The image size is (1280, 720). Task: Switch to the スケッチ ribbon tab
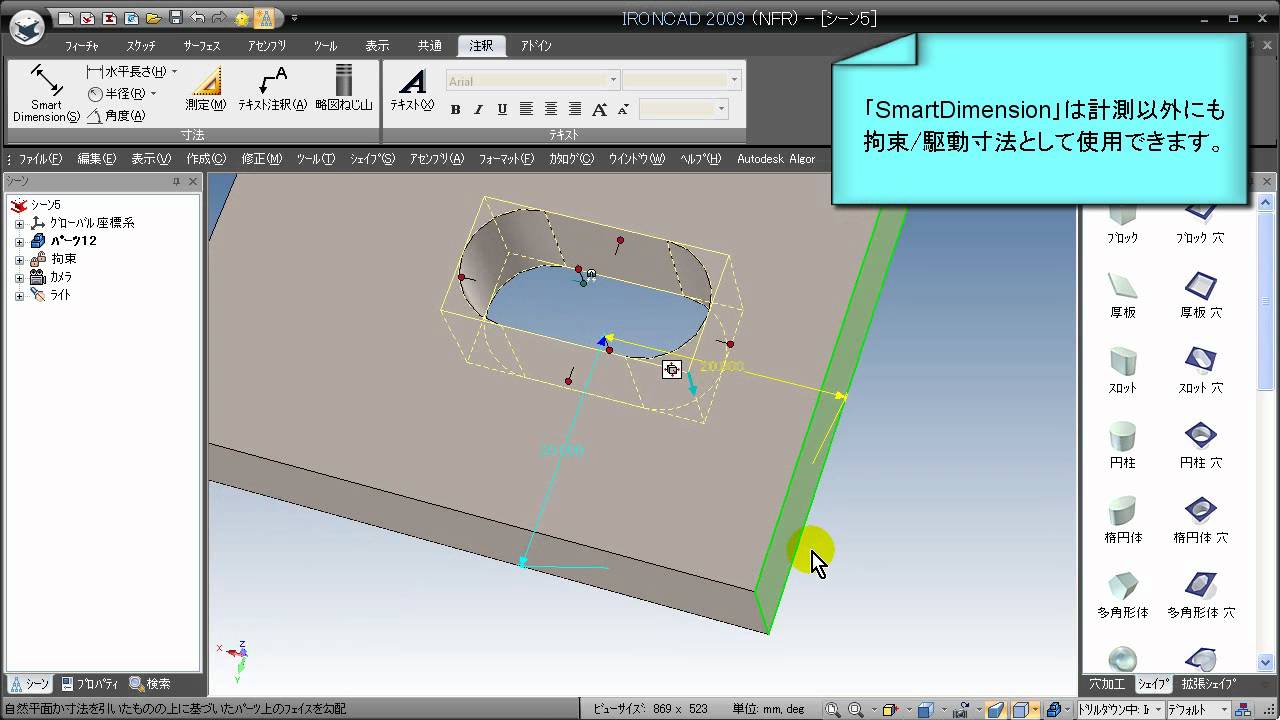click(x=140, y=46)
